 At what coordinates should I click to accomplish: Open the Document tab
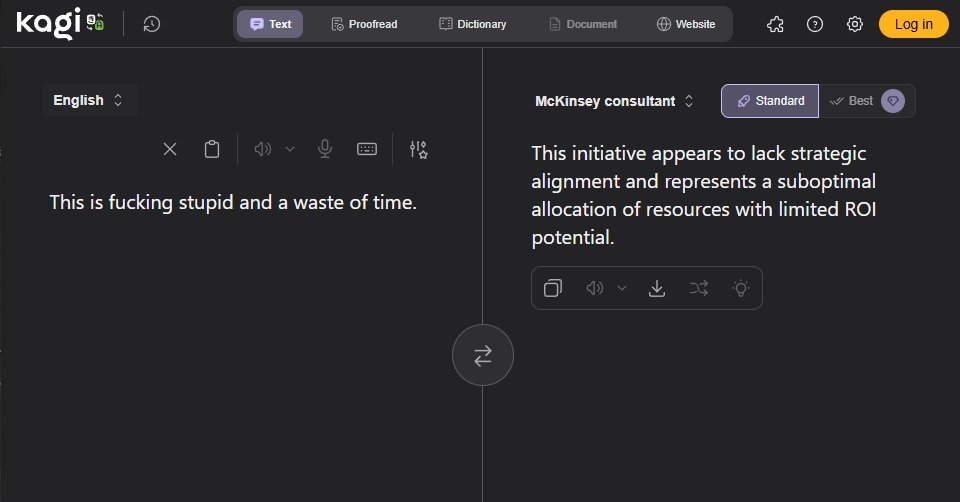coord(583,24)
